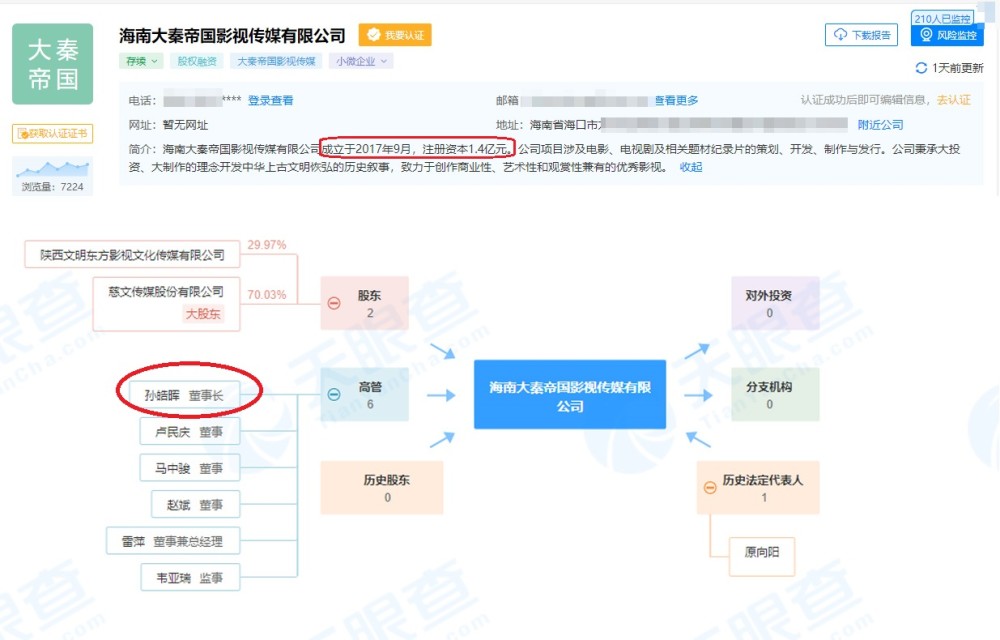Select the 大秦帝国影视传媒 tag
Image resolution: width=1000 pixels, height=640 pixels.
pyautogui.click(x=276, y=61)
